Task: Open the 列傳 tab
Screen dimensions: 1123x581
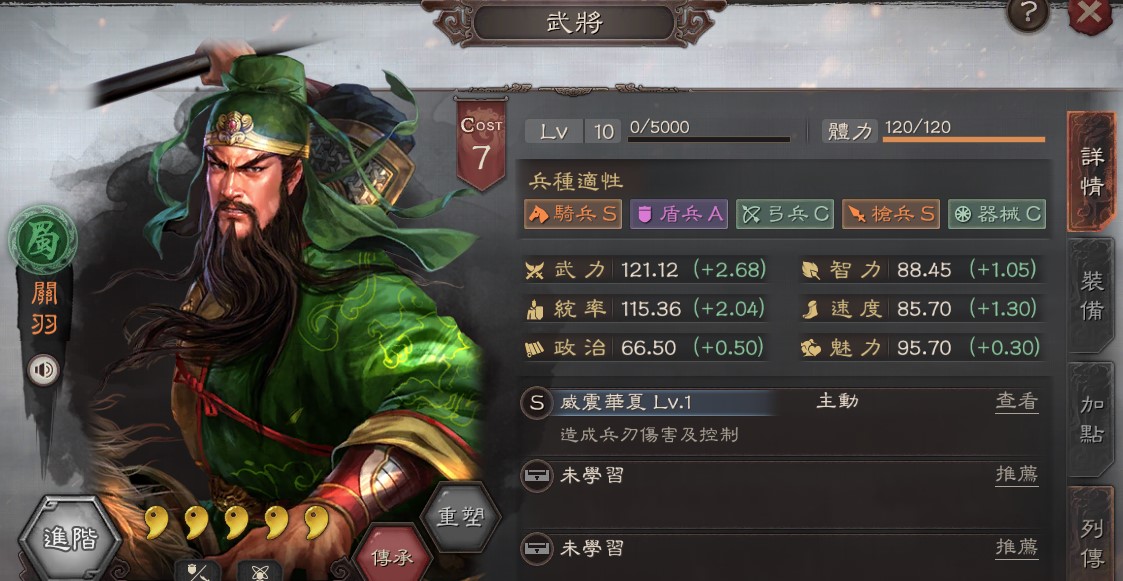Action: click(1091, 536)
